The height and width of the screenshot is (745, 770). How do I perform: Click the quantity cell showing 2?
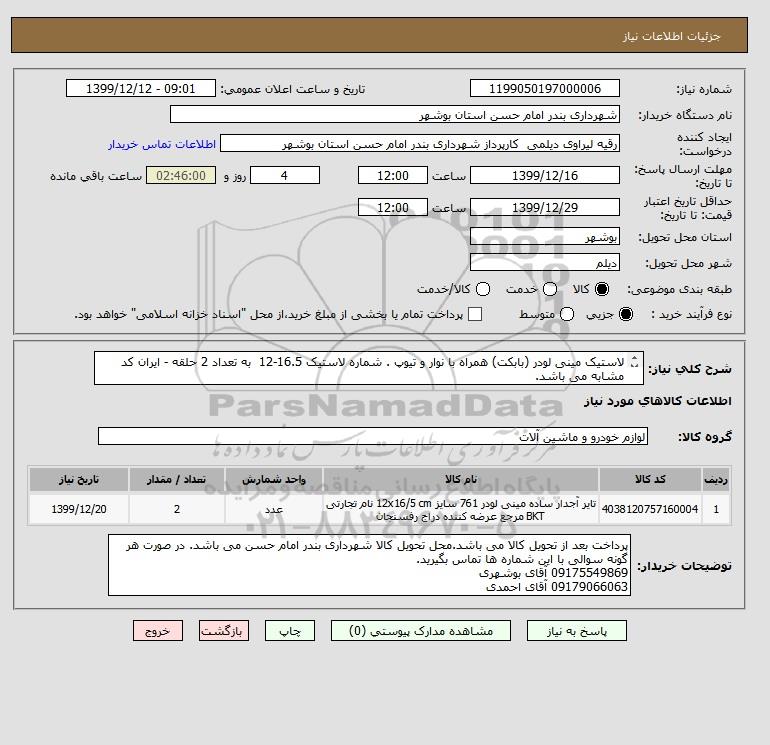point(177,509)
